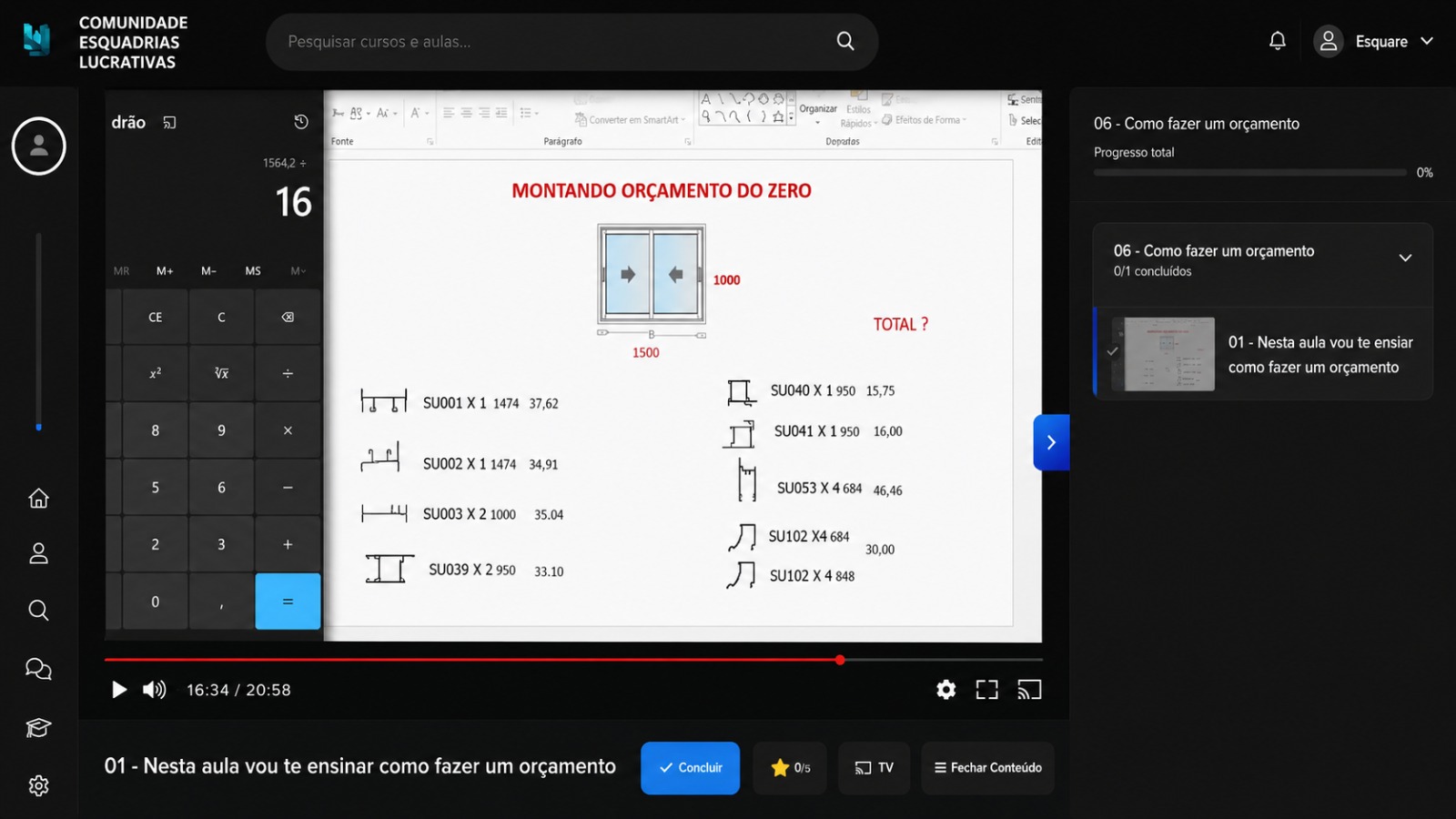The height and width of the screenshot is (819, 1456).
Task: Click the calculator MR memory recall button
Action: 121,271
